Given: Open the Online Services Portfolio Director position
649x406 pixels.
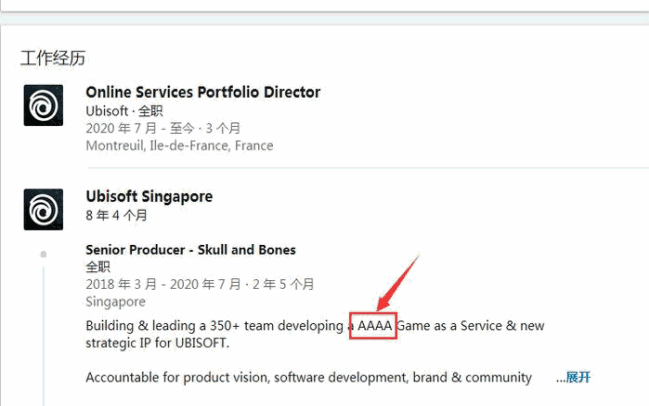Looking at the screenshot, I should 203,92.
